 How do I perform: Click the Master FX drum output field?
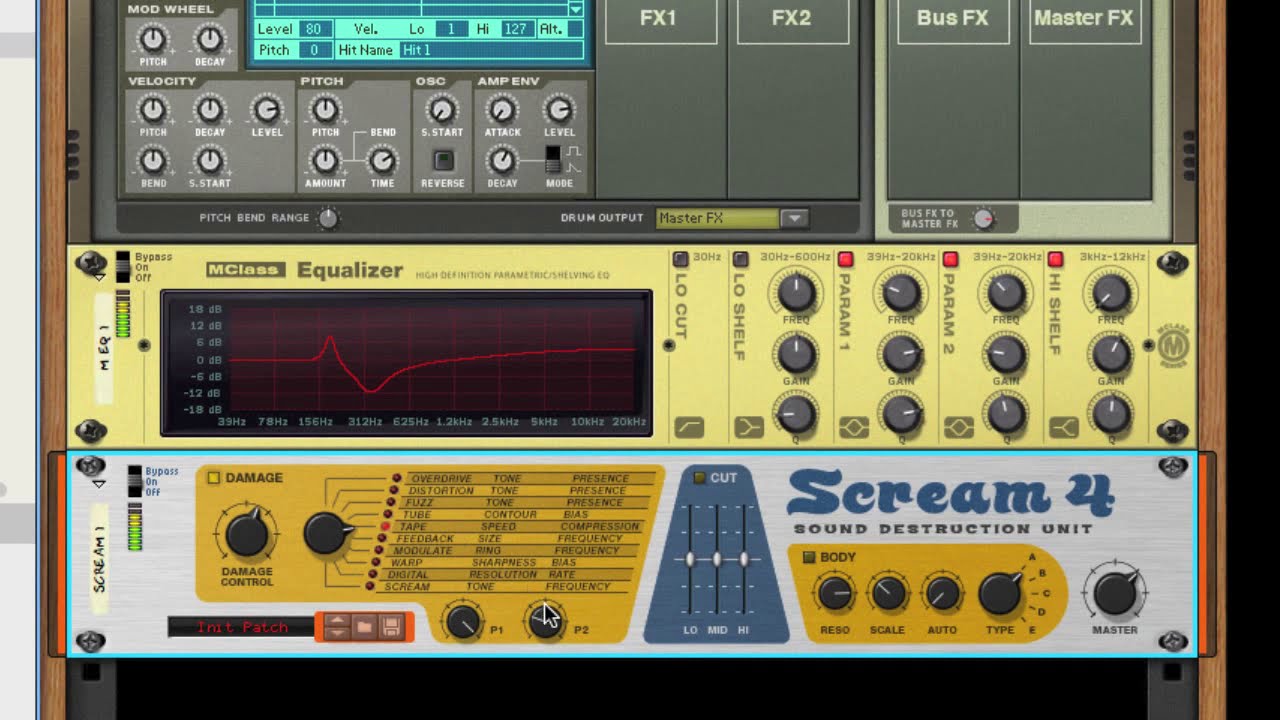(718, 218)
